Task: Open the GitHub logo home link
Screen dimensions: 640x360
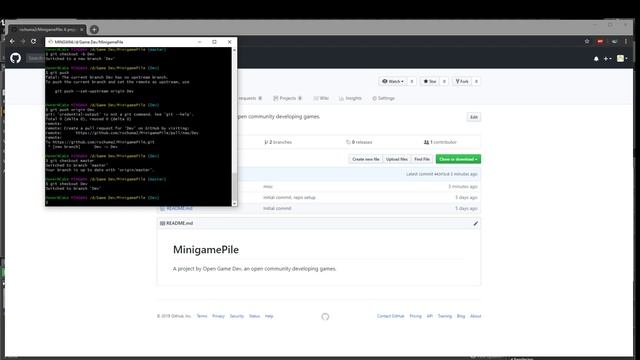Action: 16,58
